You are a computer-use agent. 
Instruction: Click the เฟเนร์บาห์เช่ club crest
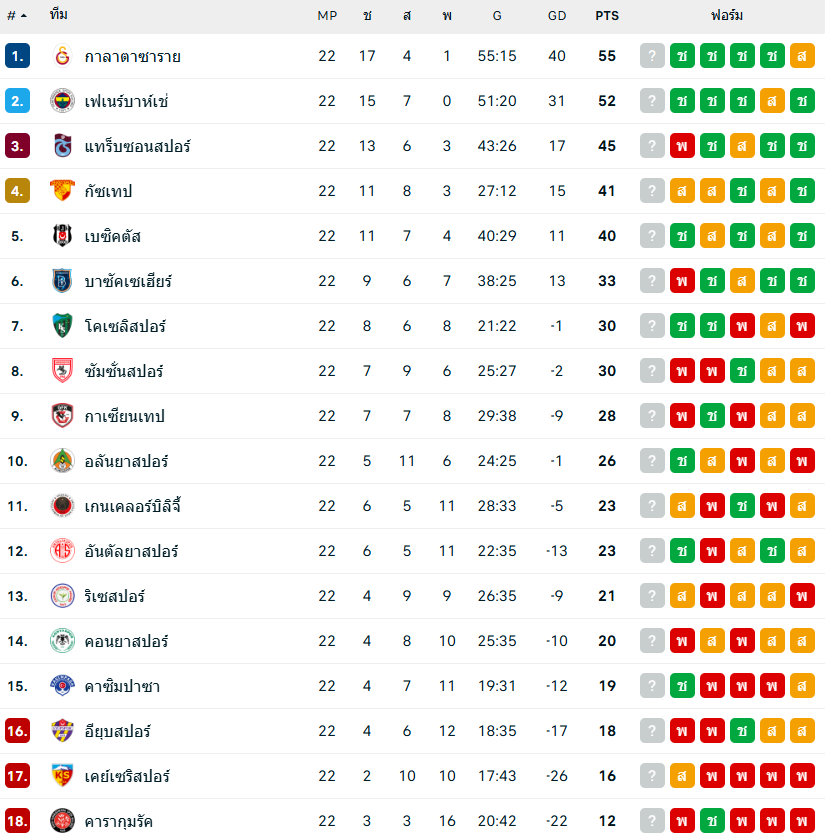coord(62,101)
